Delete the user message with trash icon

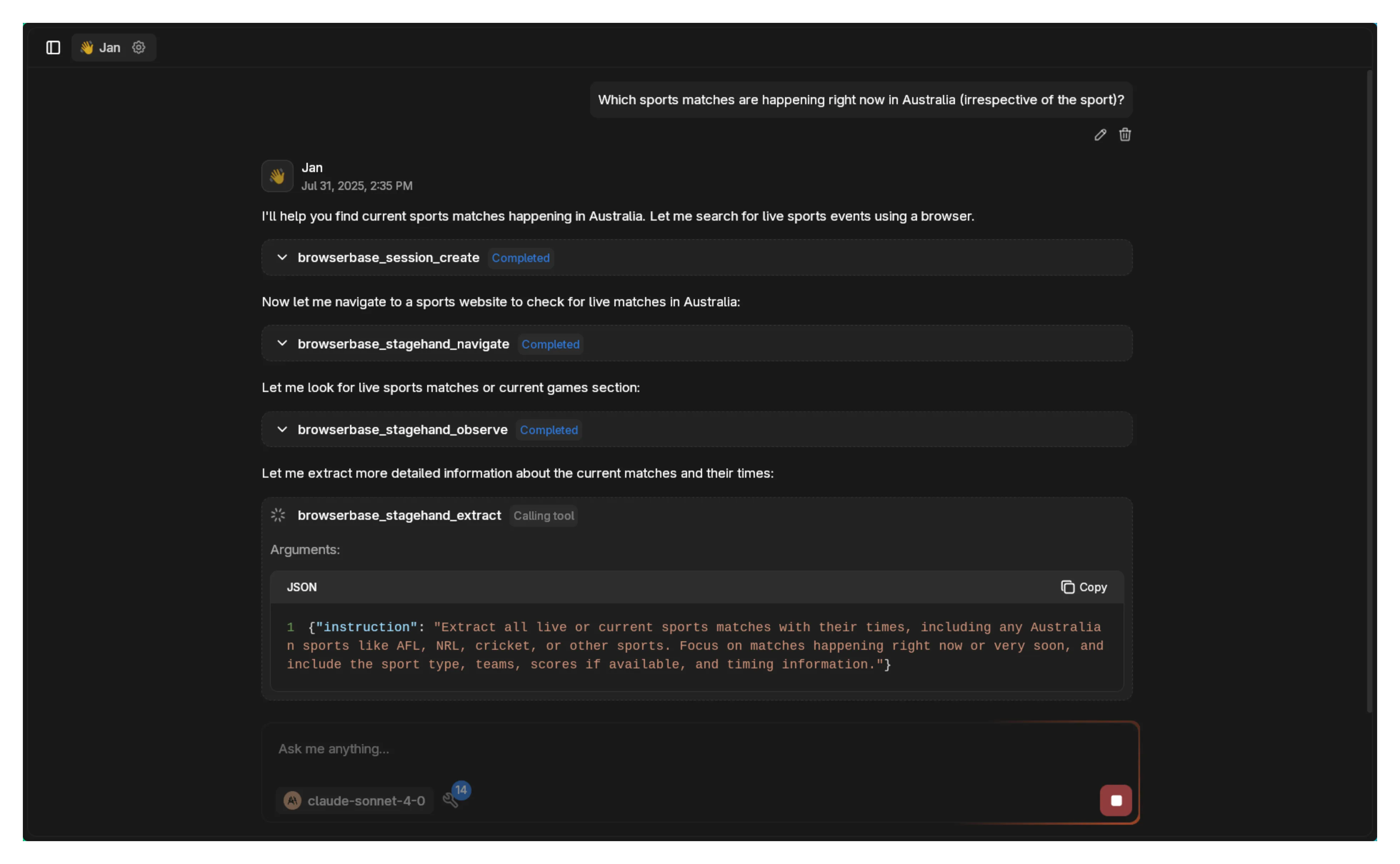1125,134
